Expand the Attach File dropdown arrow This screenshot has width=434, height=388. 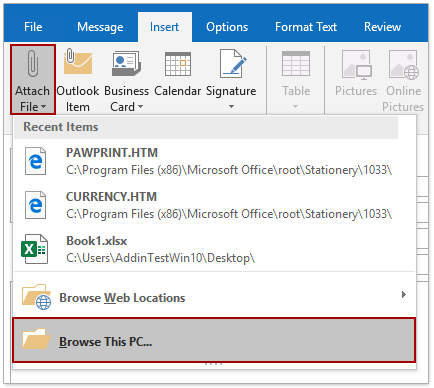(x=43, y=107)
